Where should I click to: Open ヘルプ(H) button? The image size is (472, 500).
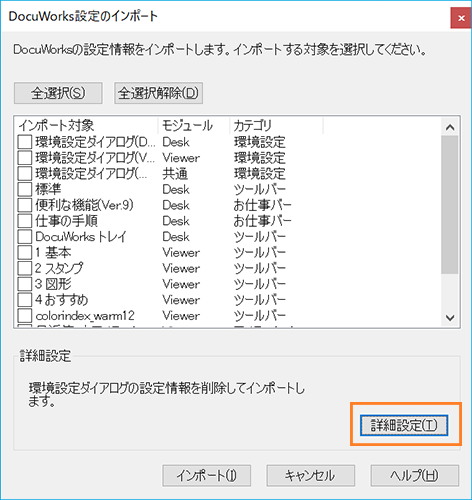coord(415,475)
